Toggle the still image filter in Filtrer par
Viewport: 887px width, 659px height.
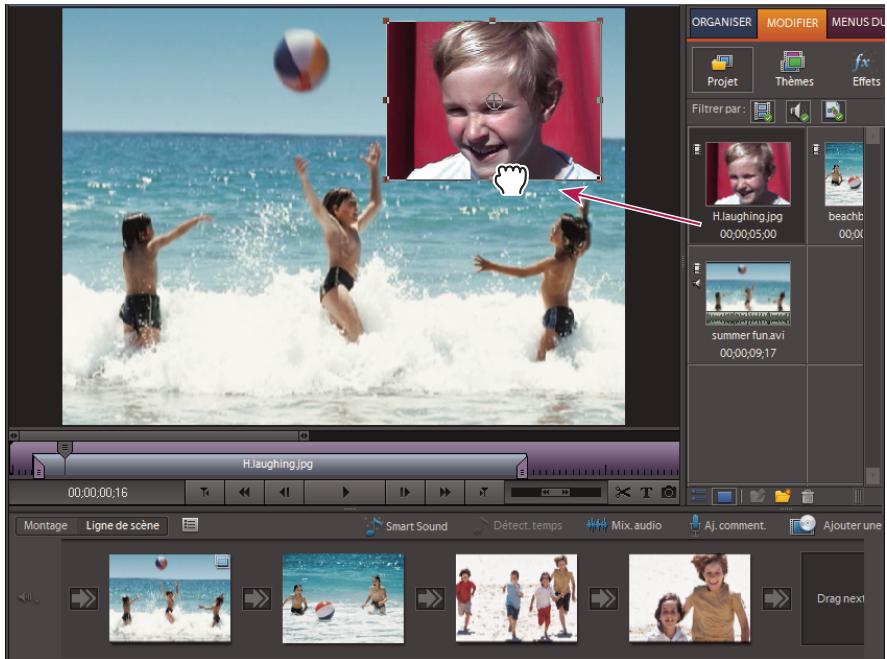[834, 111]
